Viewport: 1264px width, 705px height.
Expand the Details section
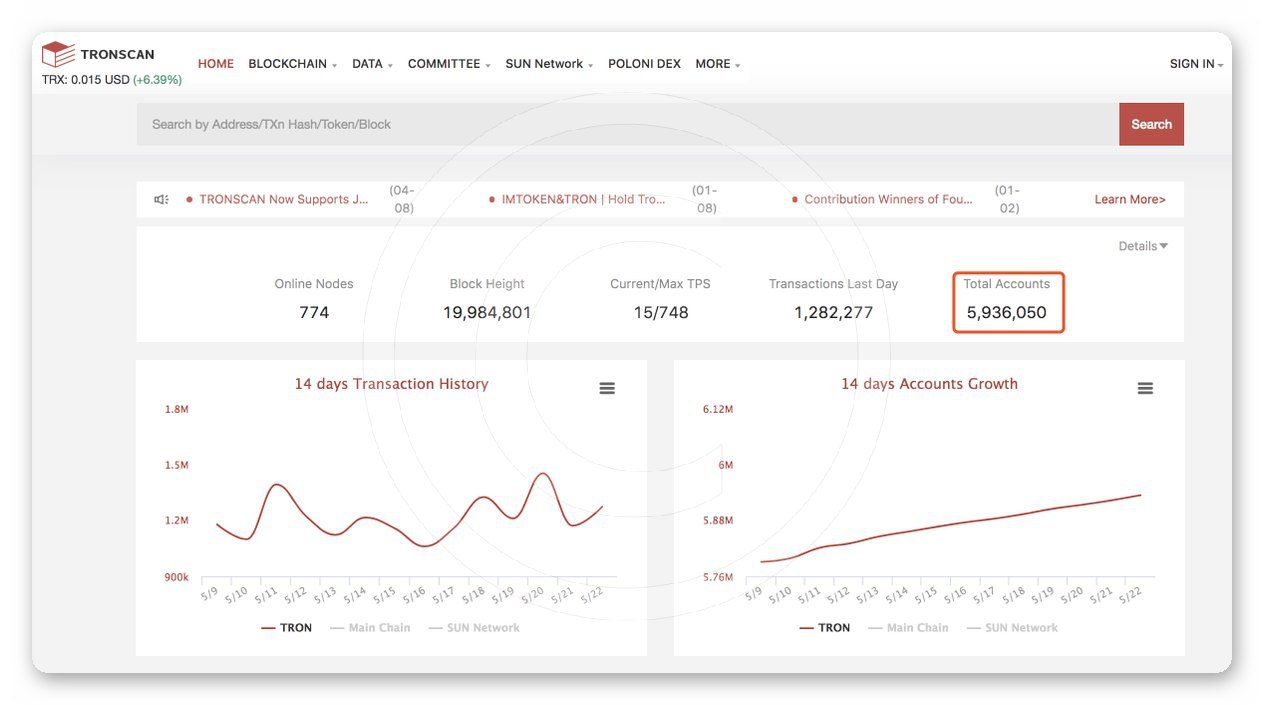[1143, 246]
